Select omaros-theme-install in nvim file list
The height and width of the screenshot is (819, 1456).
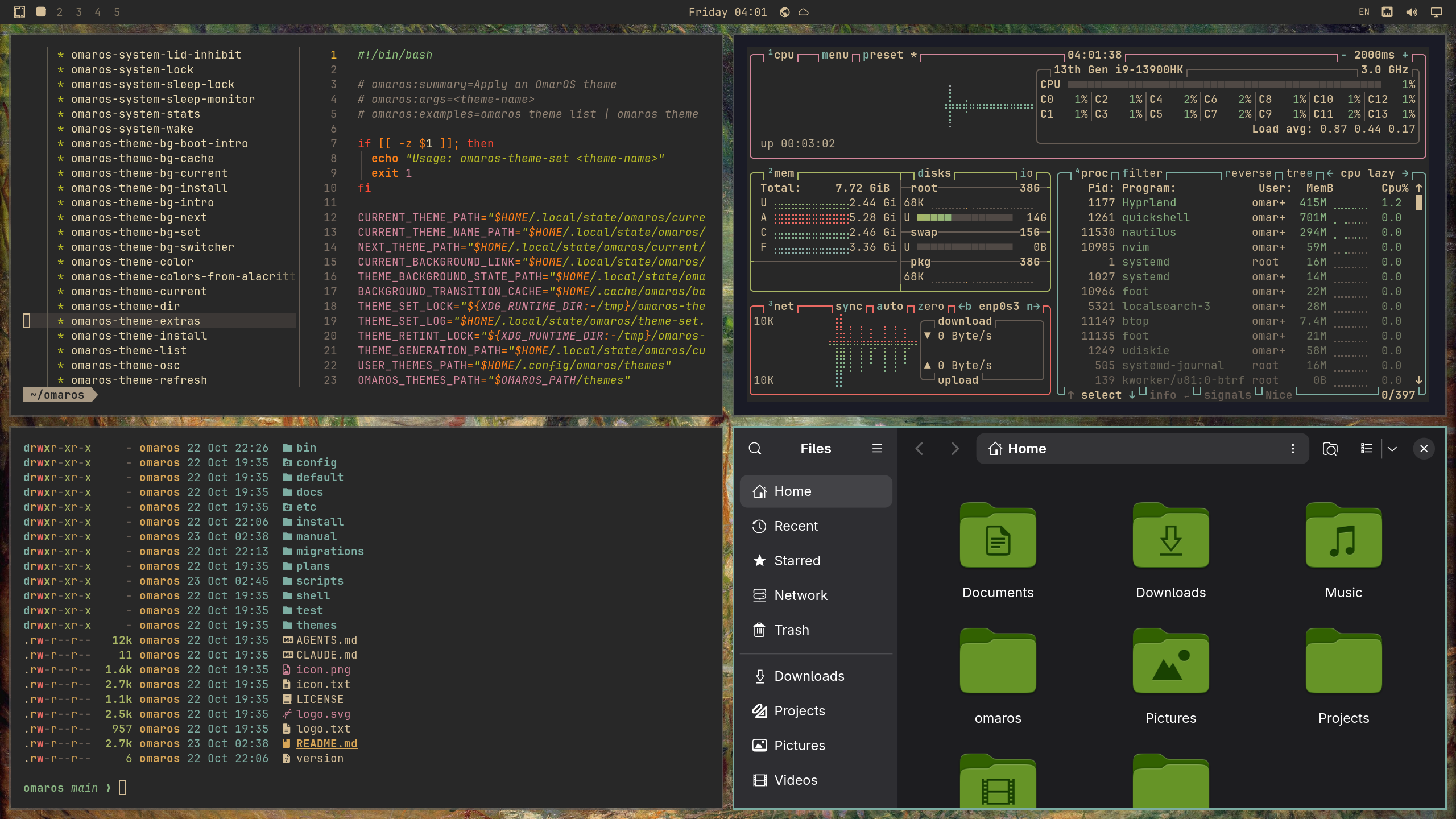click(139, 336)
